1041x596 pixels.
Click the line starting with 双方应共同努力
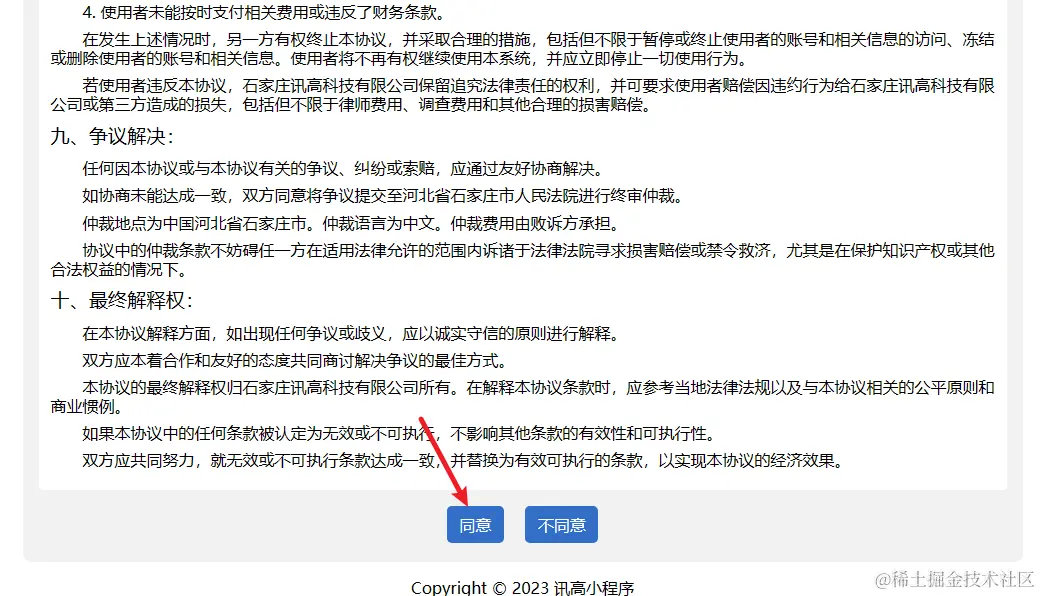[x=463, y=461]
